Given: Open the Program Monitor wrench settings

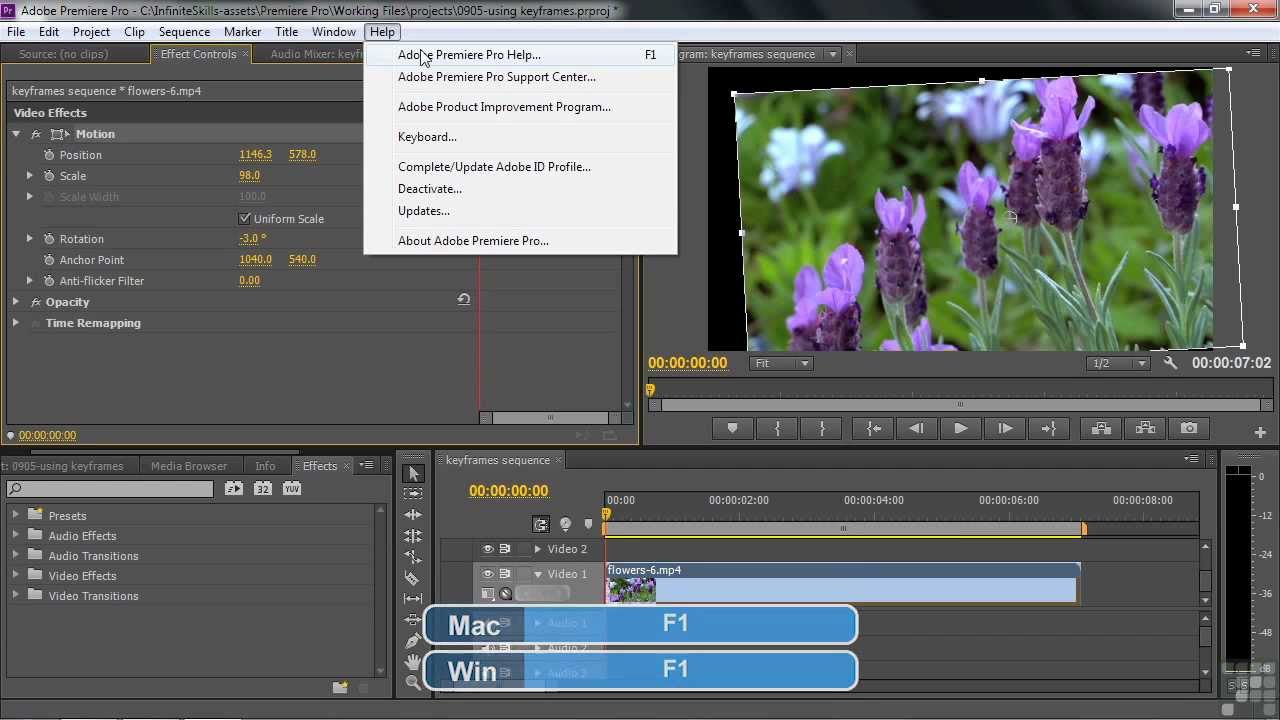Looking at the screenshot, I should (x=1170, y=363).
